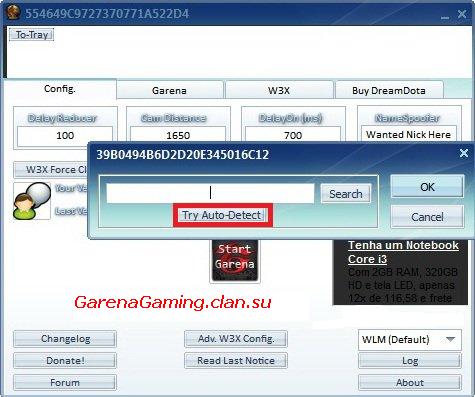Click the NameSpoofer nick field
Image resolution: width=475 pixels, height=397 pixels.
[408, 134]
